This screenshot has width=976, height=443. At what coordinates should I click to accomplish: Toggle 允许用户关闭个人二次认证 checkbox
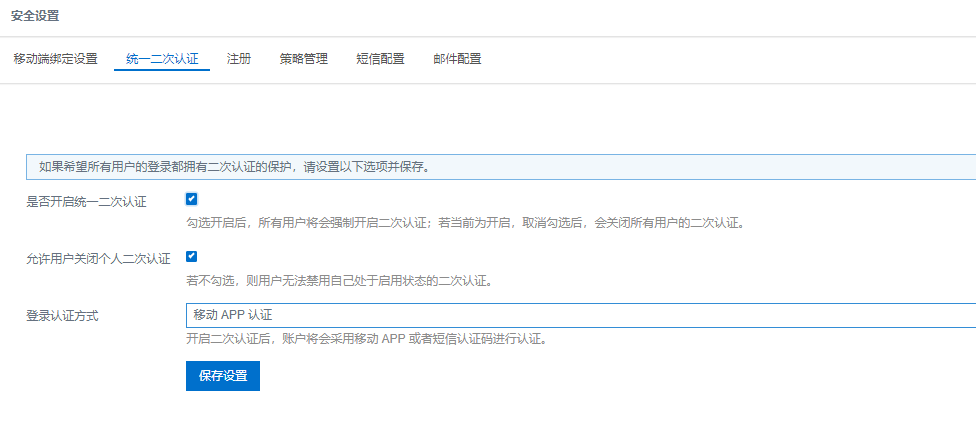coord(191,256)
